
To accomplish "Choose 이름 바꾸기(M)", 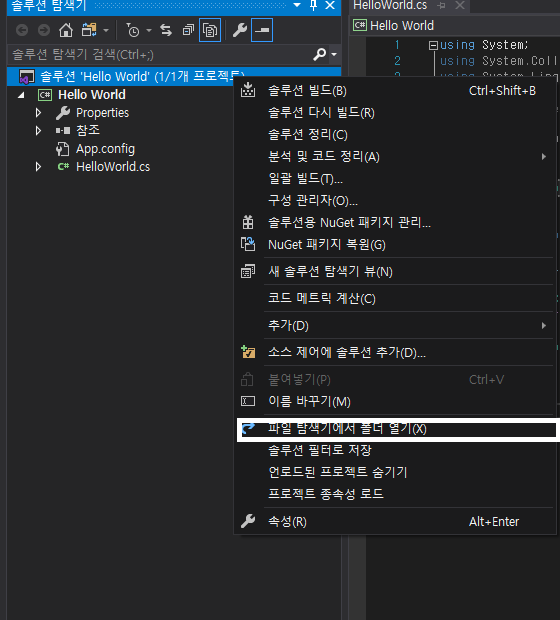I will pos(395,402).
